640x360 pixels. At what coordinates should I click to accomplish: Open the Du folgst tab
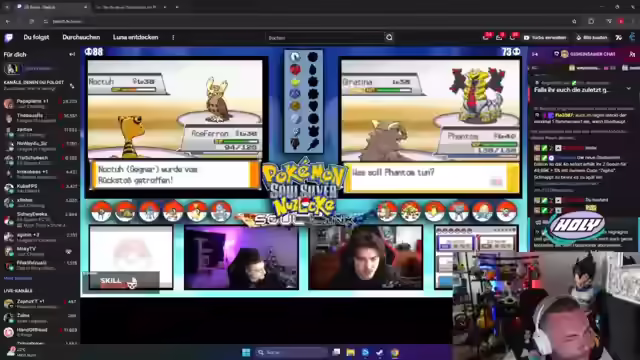36,37
